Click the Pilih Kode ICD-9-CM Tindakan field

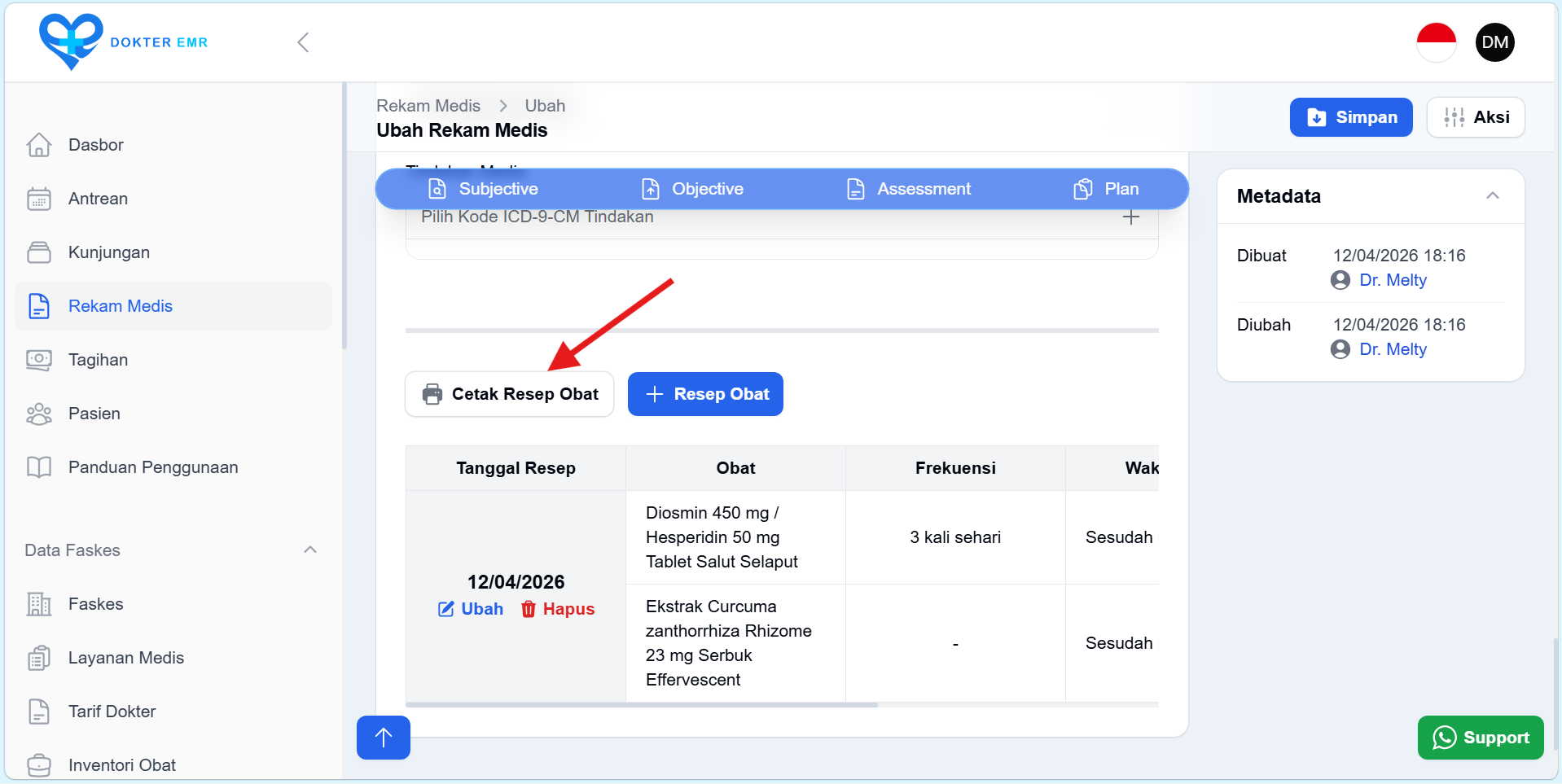[782, 218]
